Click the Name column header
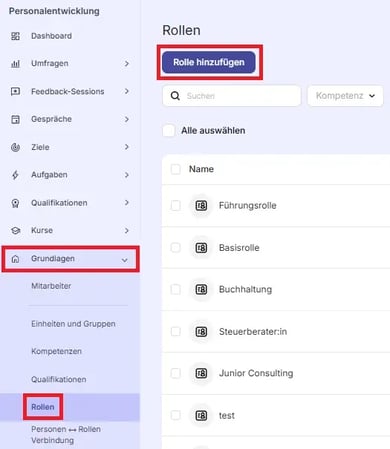This screenshot has width=390, height=449. point(201,169)
